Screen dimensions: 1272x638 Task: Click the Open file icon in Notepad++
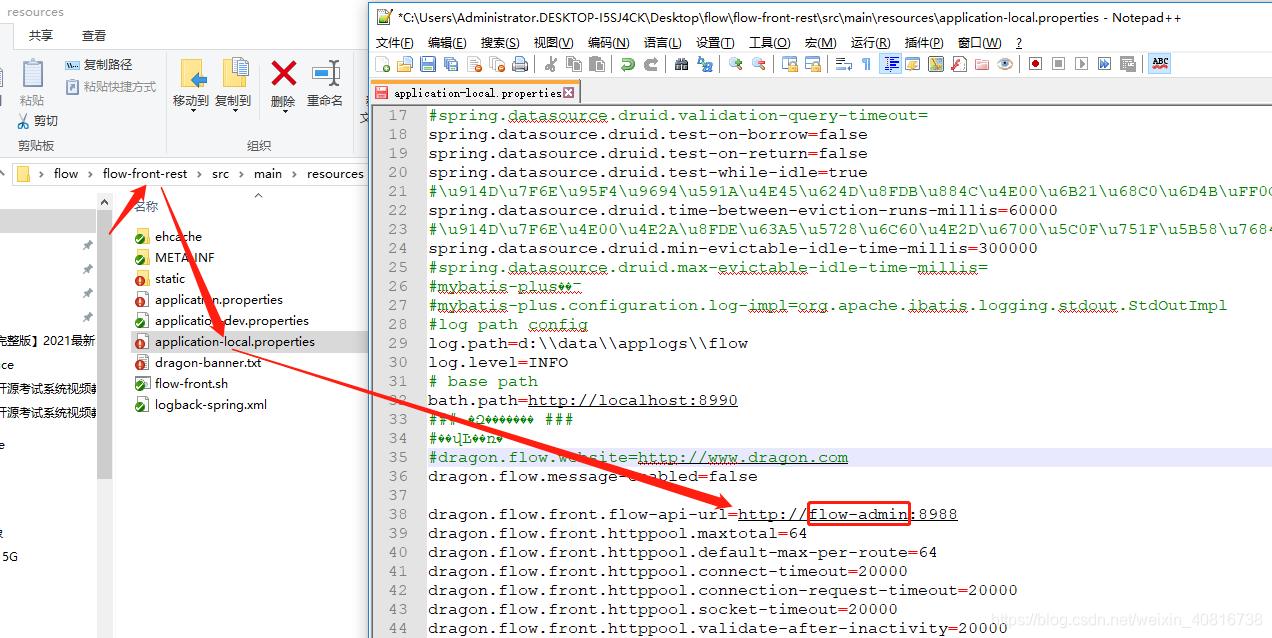(x=404, y=64)
